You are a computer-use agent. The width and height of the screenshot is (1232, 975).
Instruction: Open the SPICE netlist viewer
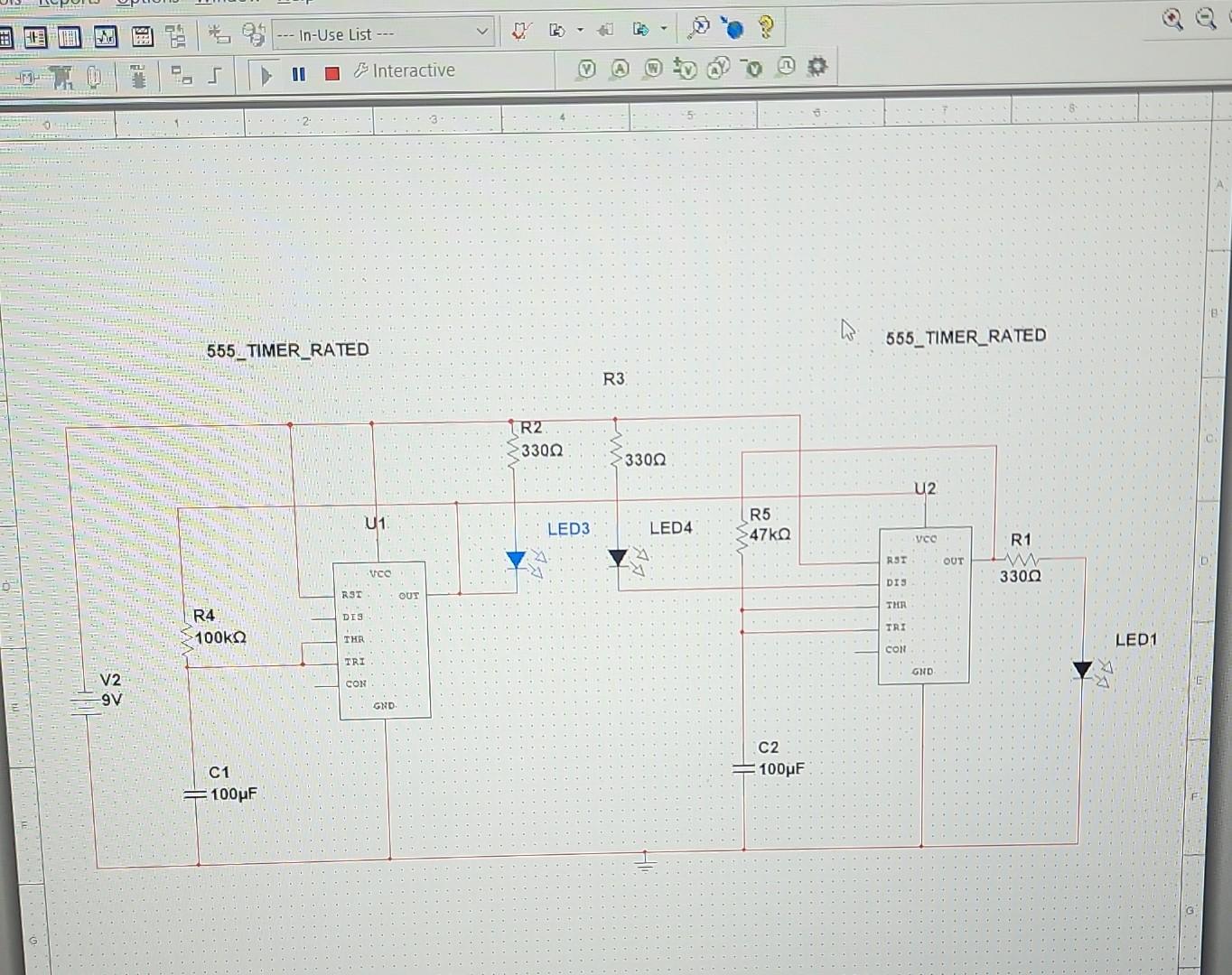(35, 38)
